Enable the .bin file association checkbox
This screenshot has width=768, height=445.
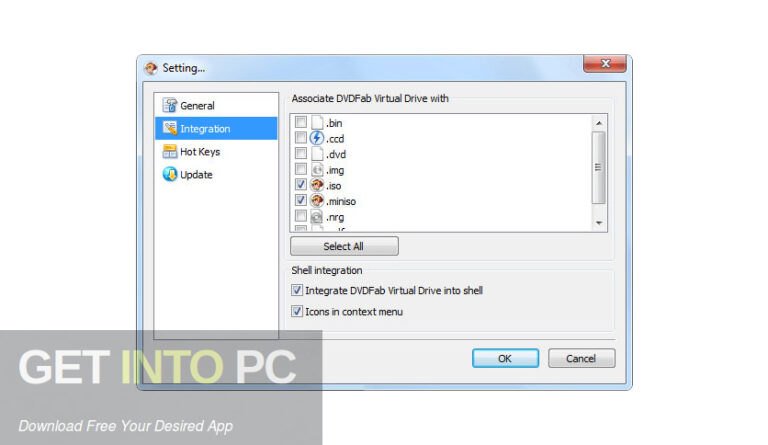point(301,122)
